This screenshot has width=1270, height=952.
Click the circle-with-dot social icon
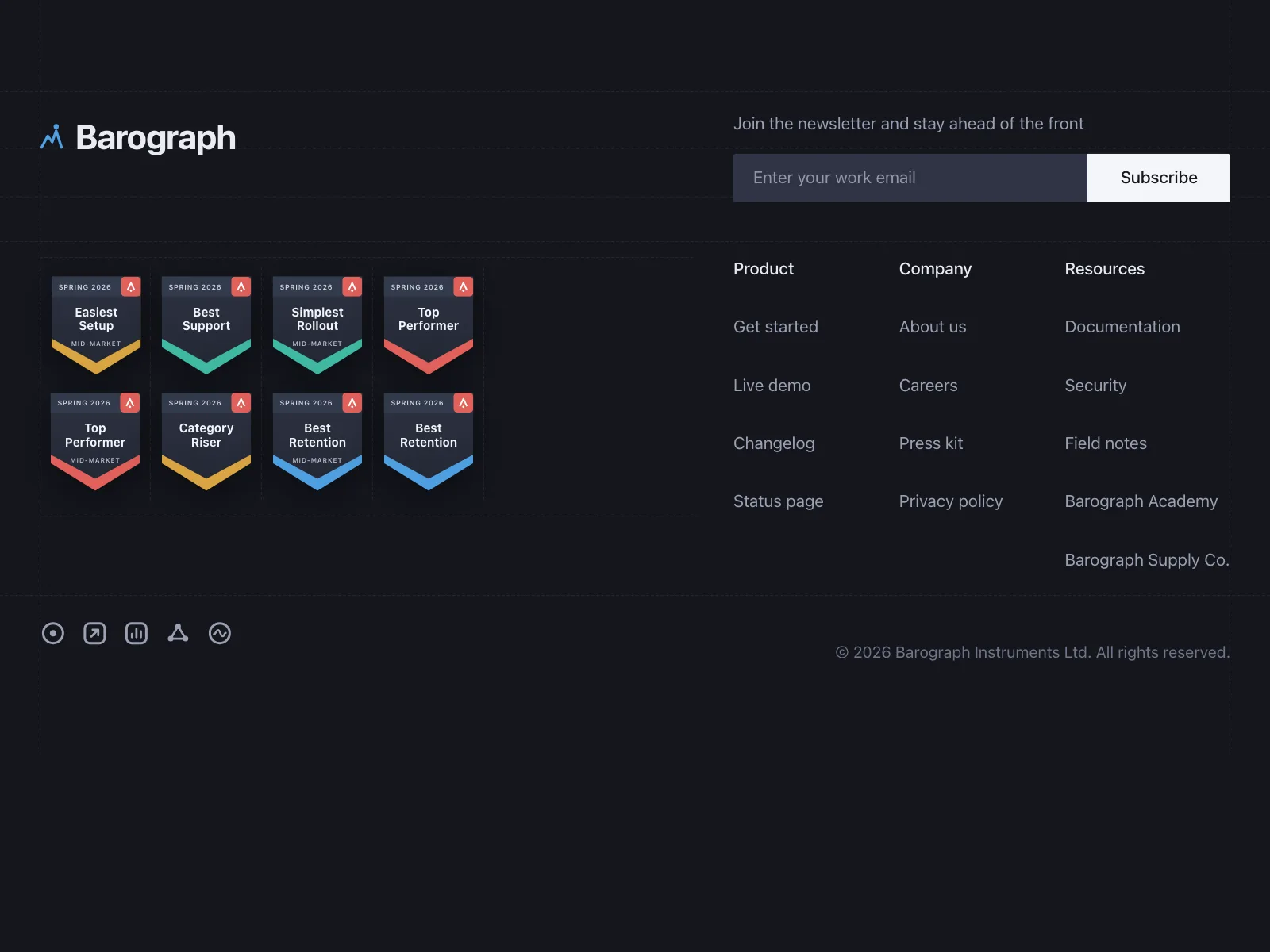pos(53,633)
